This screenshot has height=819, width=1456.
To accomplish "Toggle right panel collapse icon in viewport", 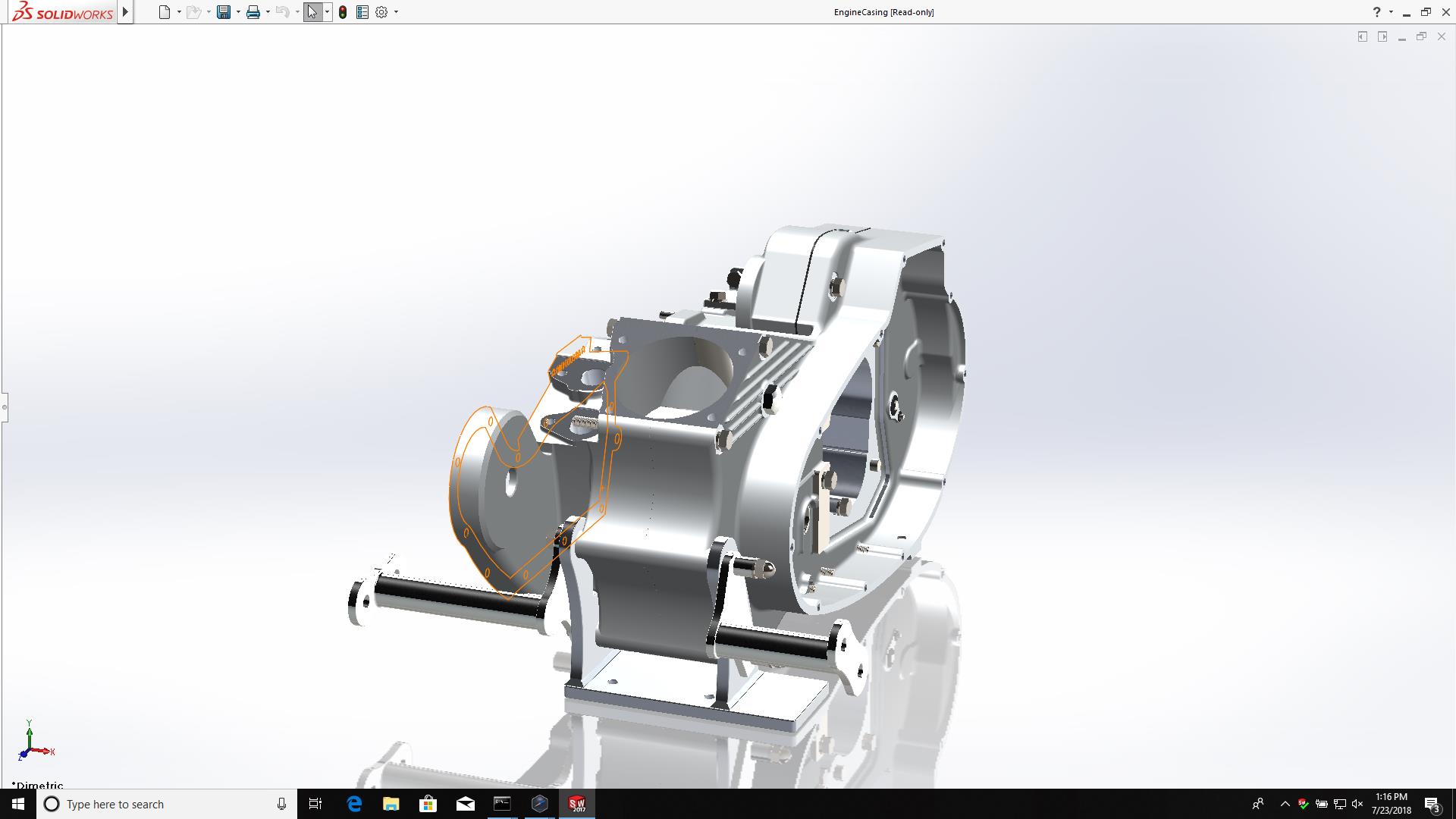I will 1382,36.
